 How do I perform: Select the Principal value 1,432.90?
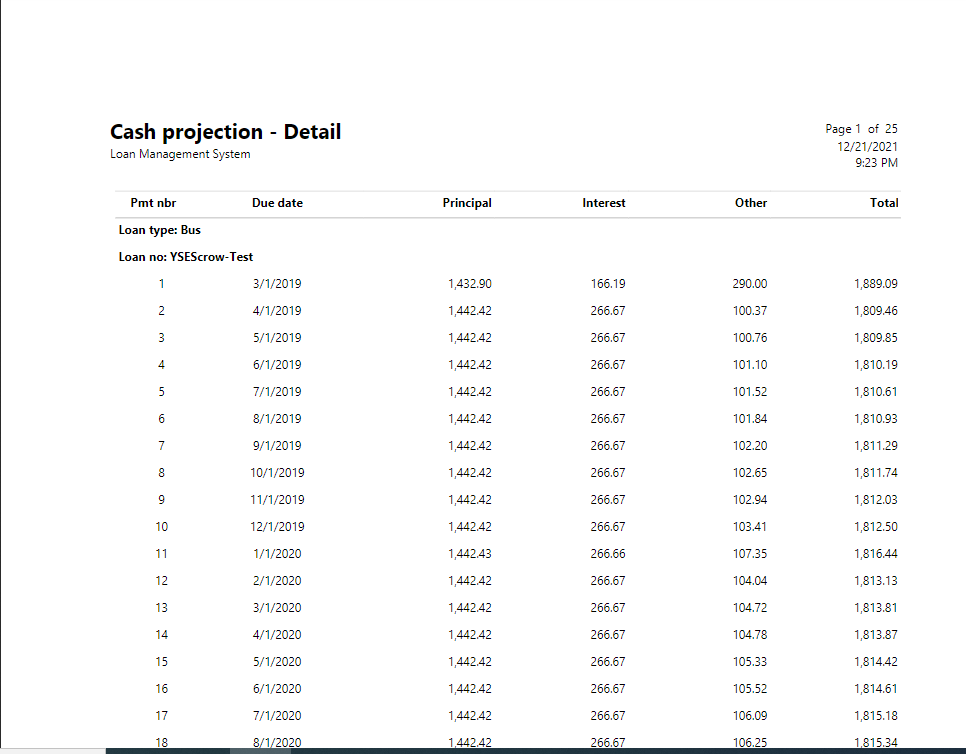(470, 283)
